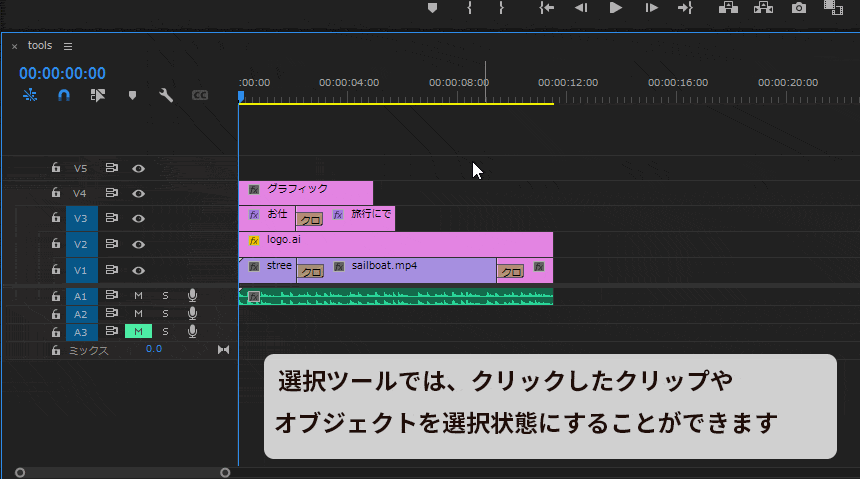Toggle track lock for V1
Viewport: 860px width, 479px height.
(x=55, y=269)
